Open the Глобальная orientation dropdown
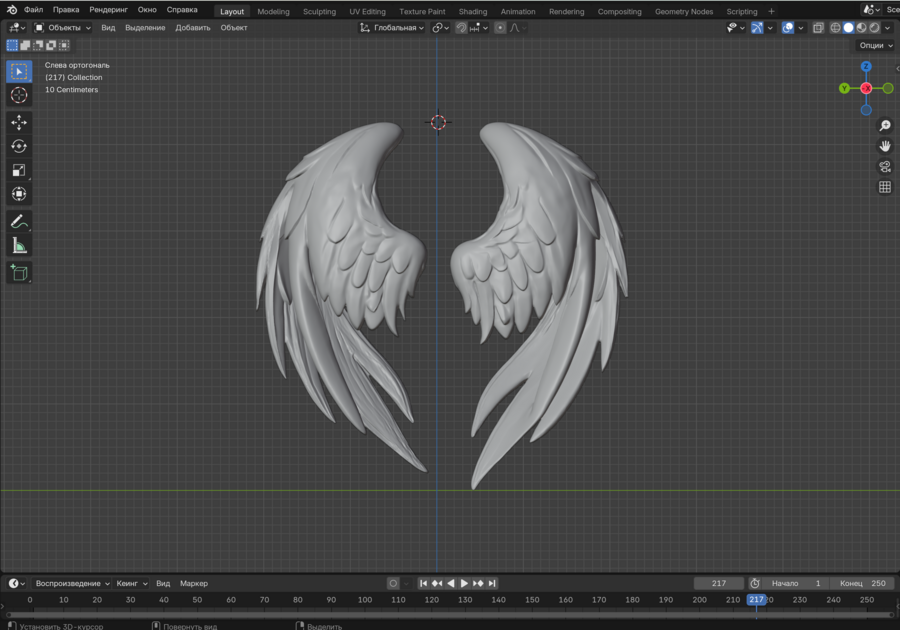 tap(392, 28)
